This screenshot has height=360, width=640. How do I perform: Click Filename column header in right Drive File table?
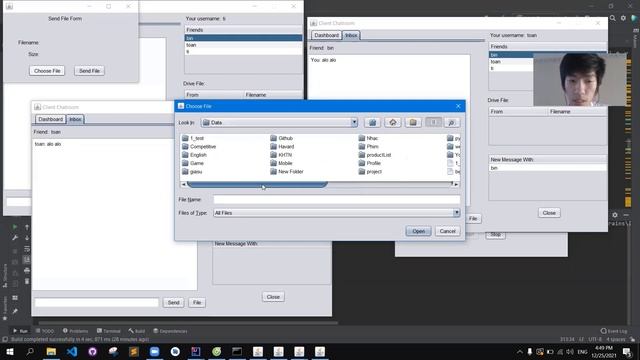(577, 111)
